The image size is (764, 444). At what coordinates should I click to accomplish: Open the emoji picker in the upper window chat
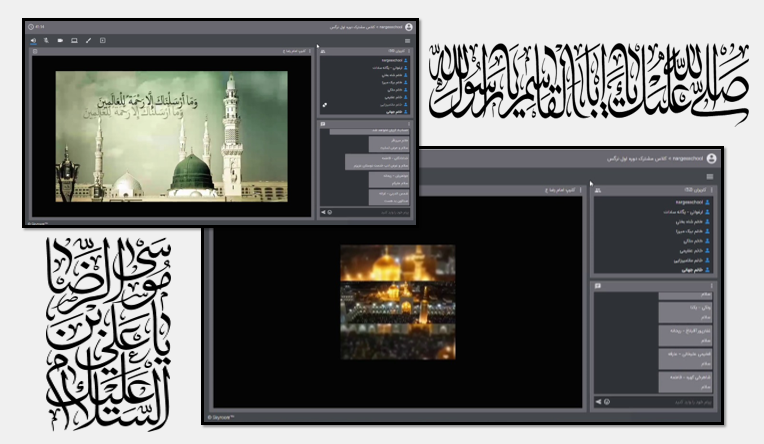330,212
